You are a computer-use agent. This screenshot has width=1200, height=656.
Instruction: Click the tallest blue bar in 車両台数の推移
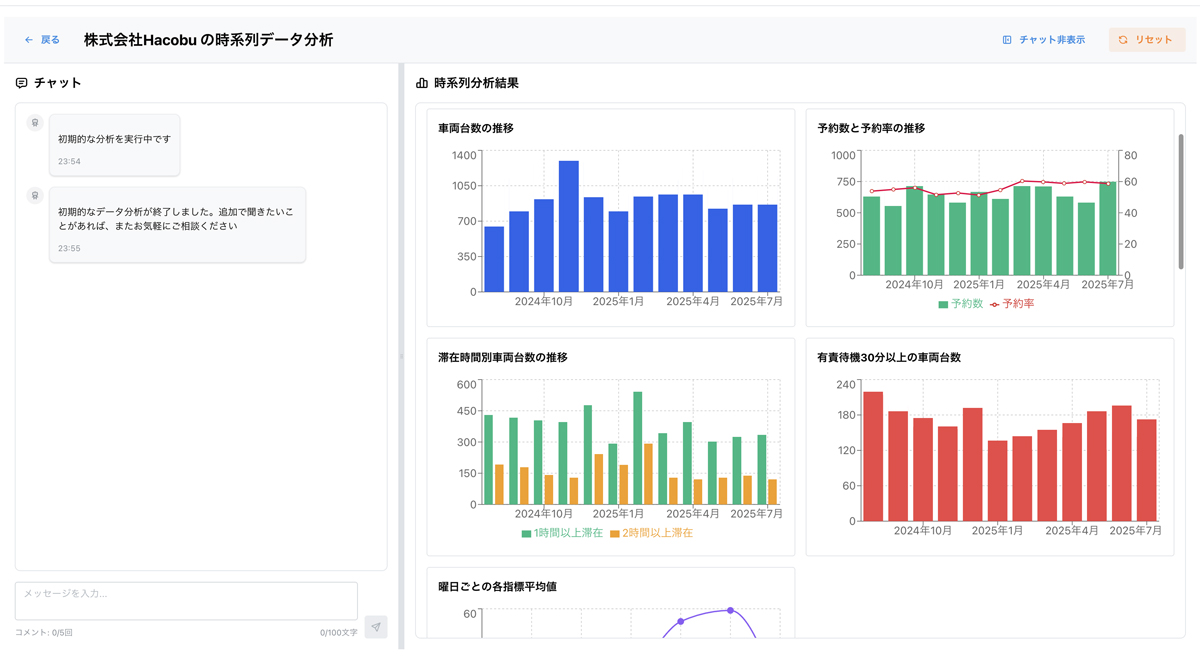pyautogui.click(x=568, y=225)
